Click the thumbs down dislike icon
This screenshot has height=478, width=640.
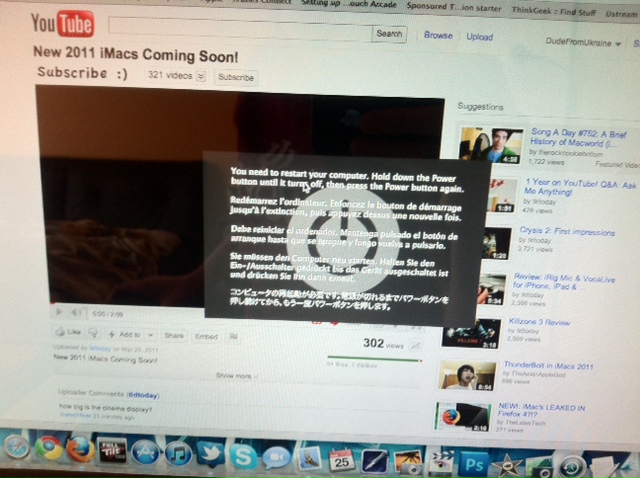(93, 333)
